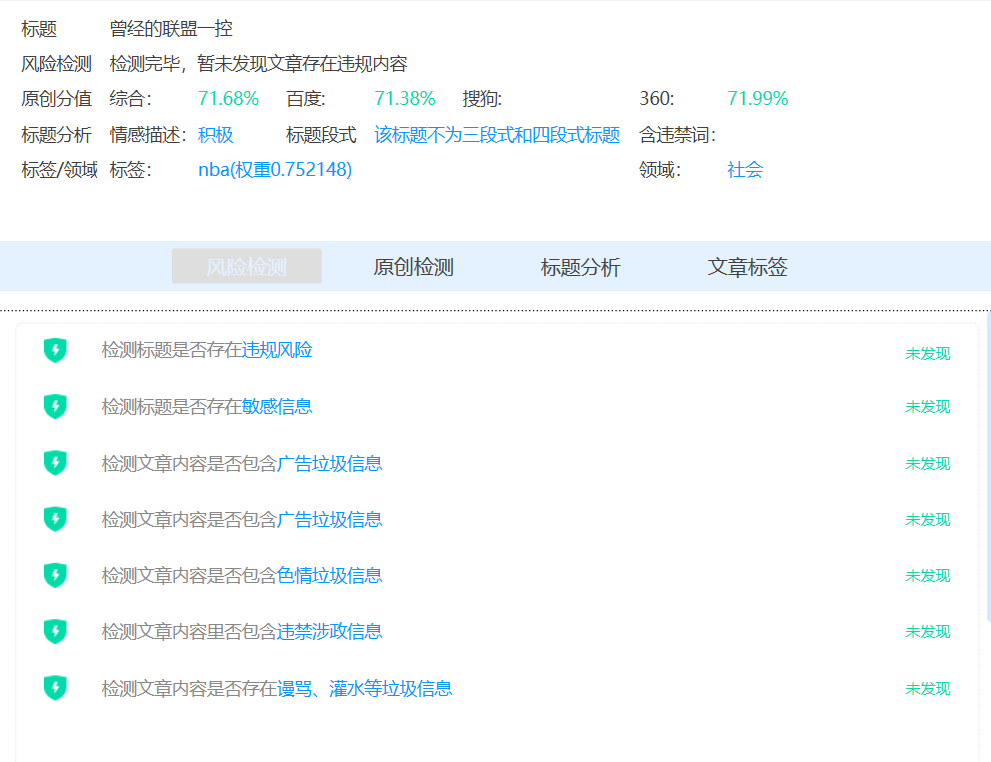Click the 色情垃圾信息 link
The height and width of the screenshot is (762, 991).
pyautogui.click(x=329, y=576)
